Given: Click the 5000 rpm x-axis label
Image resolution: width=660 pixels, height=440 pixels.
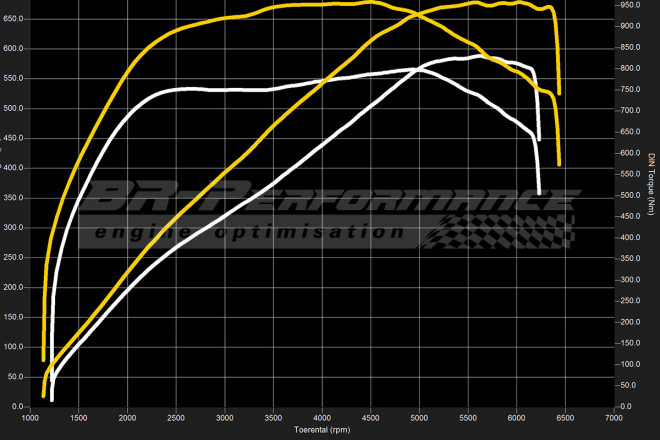Looking at the screenshot, I should pyautogui.click(x=419, y=417).
